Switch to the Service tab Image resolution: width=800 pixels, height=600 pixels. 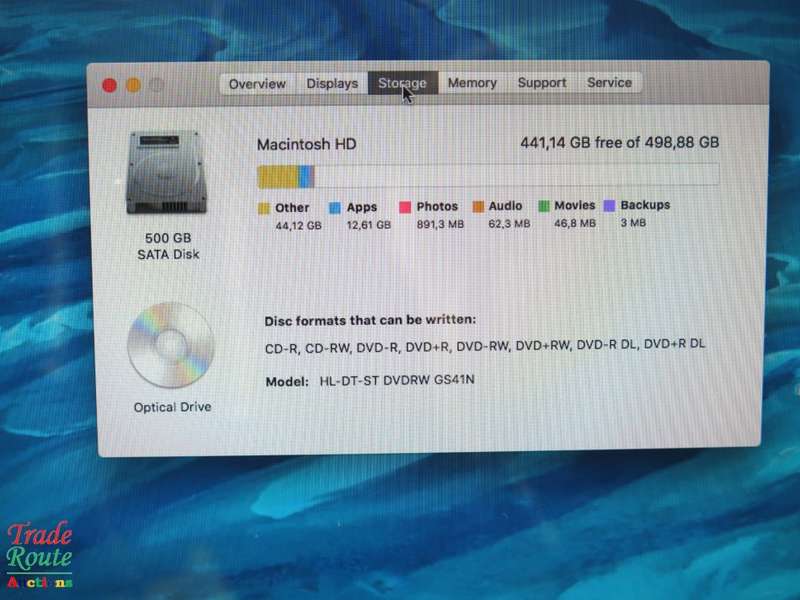[609, 82]
